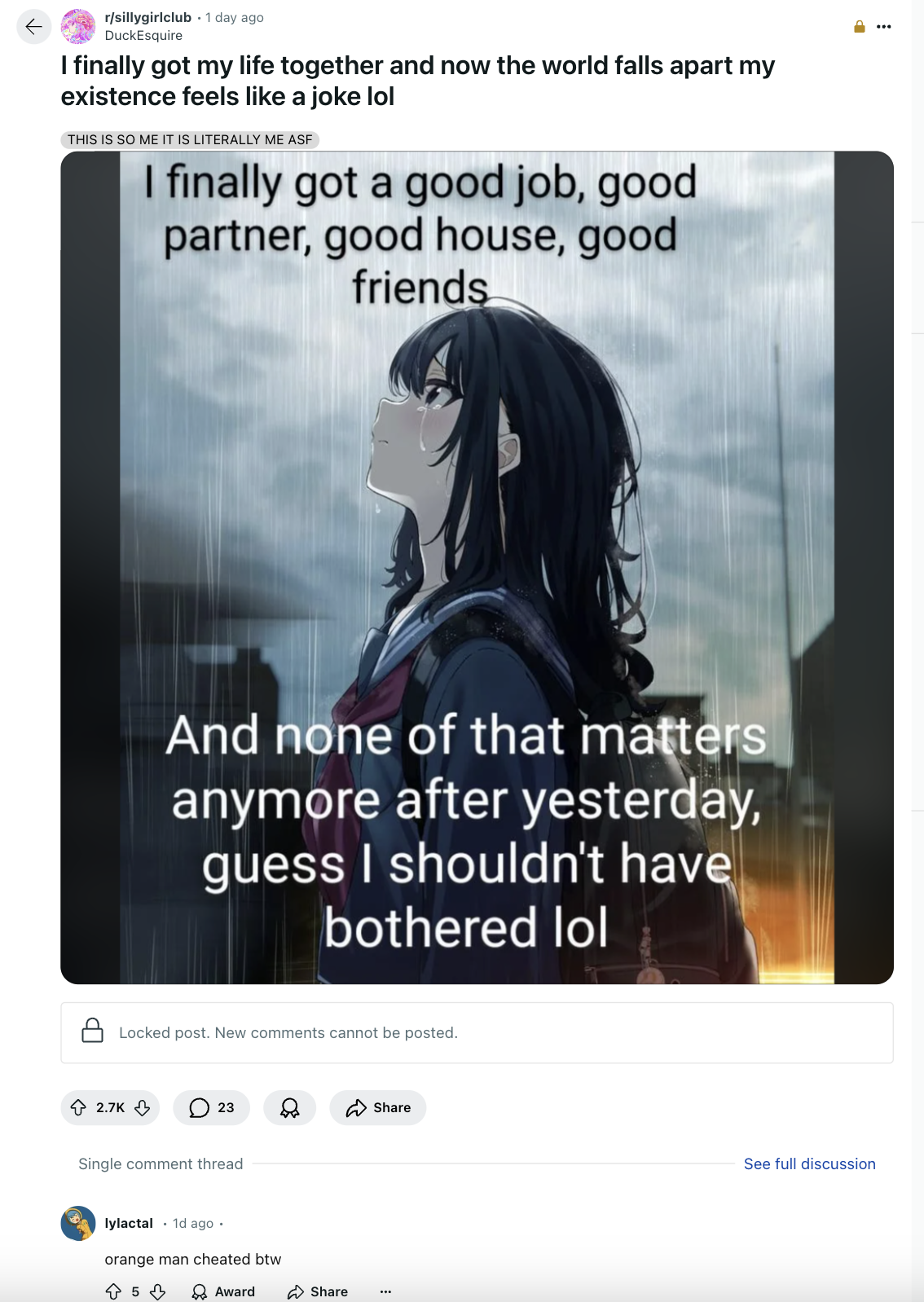Upvote the post with 2.7K votes

79,1107
